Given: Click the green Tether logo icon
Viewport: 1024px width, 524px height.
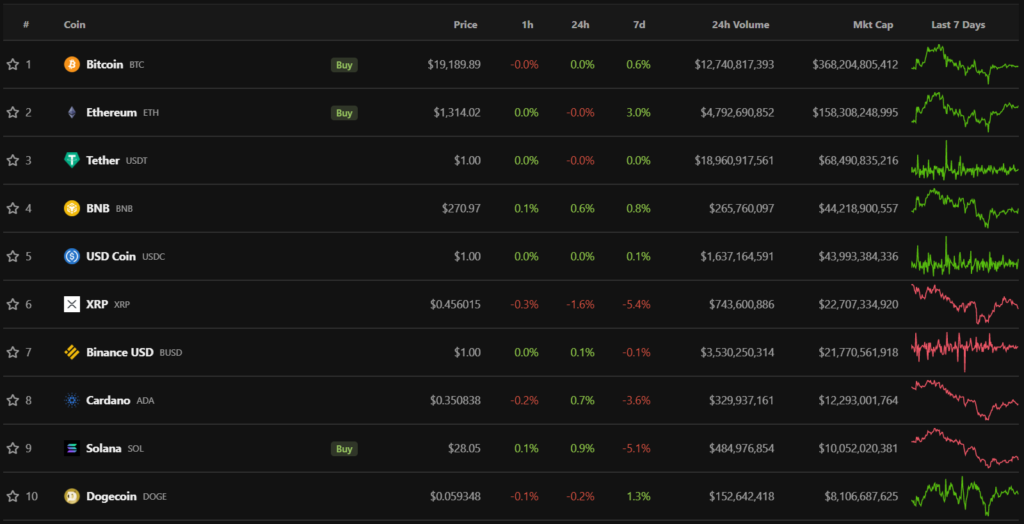Looking at the screenshot, I should point(72,160).
